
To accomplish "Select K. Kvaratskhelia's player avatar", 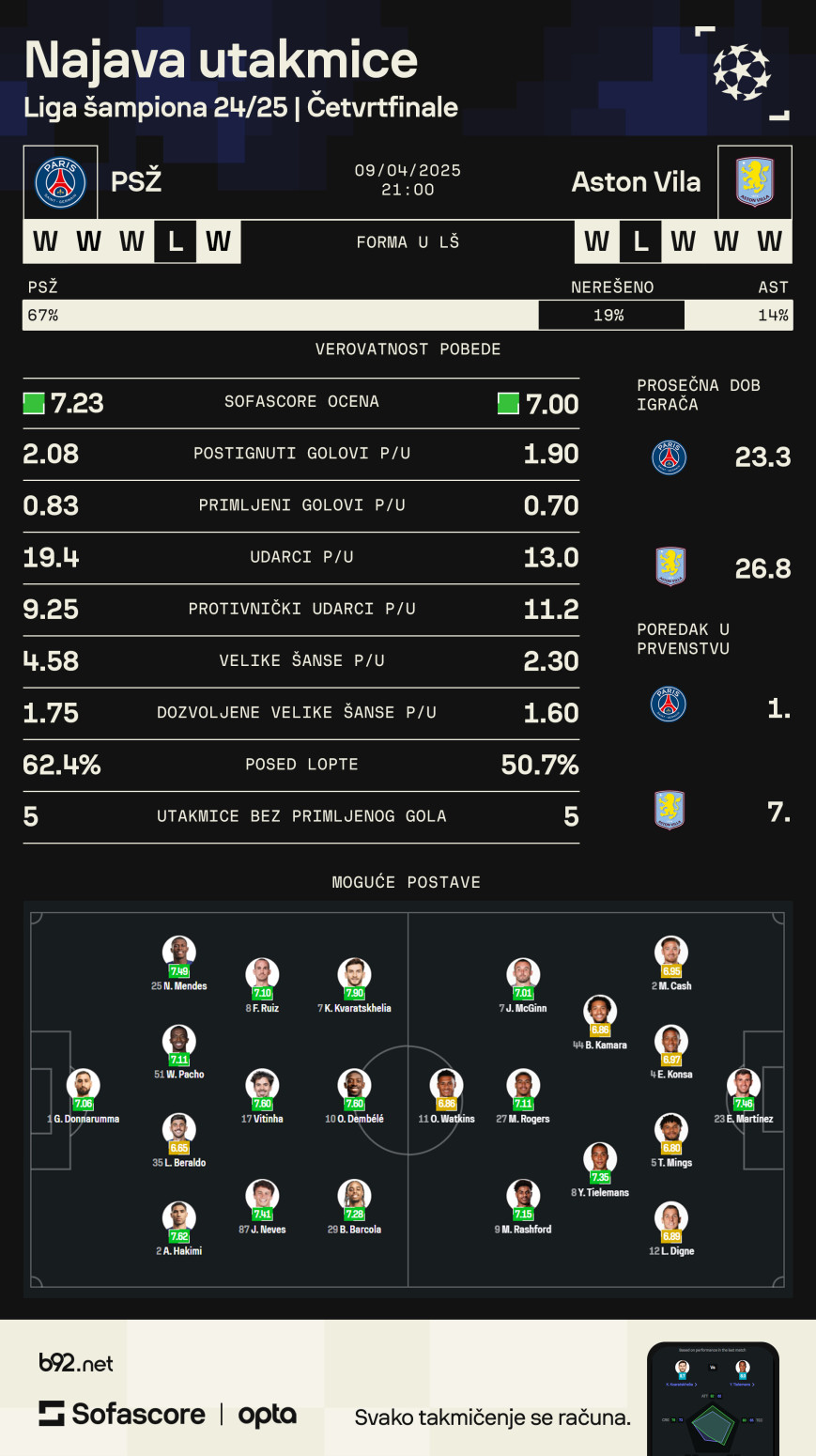I will pyautogui.click(x=354, y=974).
